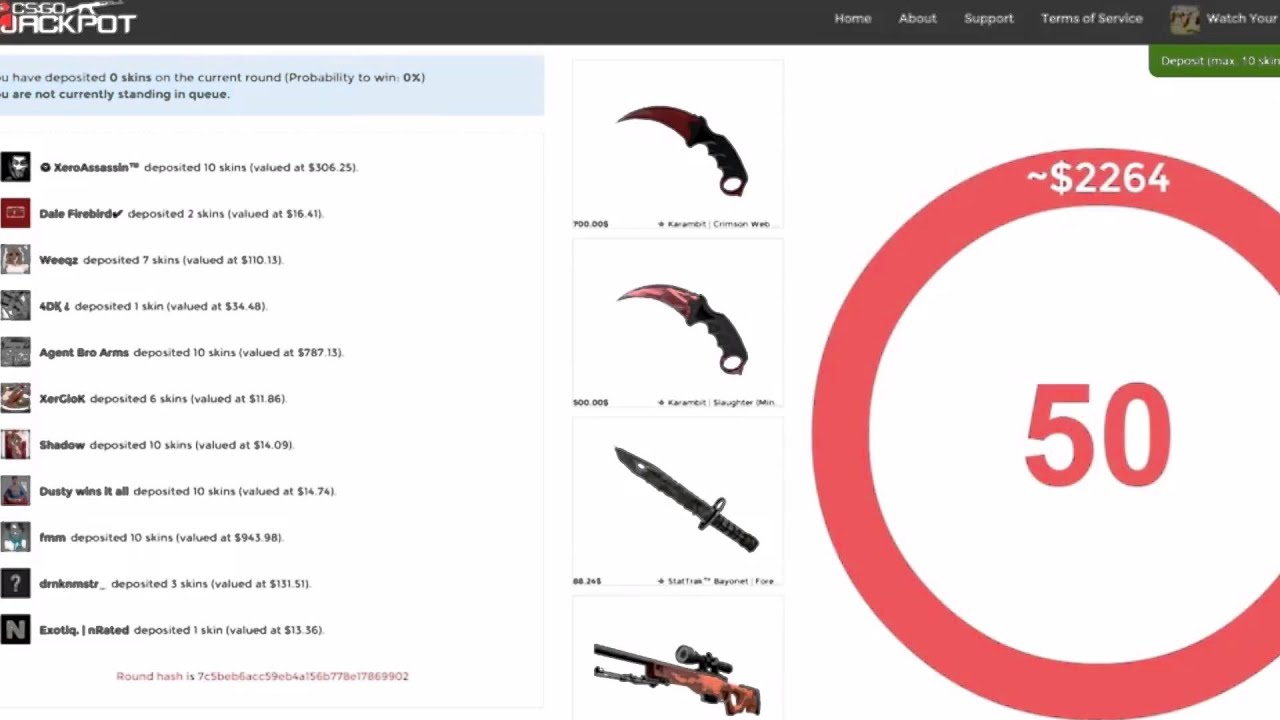Click the Watch Your profile avatar
The width and height of the screenshot is (1280, 720).
pyautogui.click(x=1185, y=19)
